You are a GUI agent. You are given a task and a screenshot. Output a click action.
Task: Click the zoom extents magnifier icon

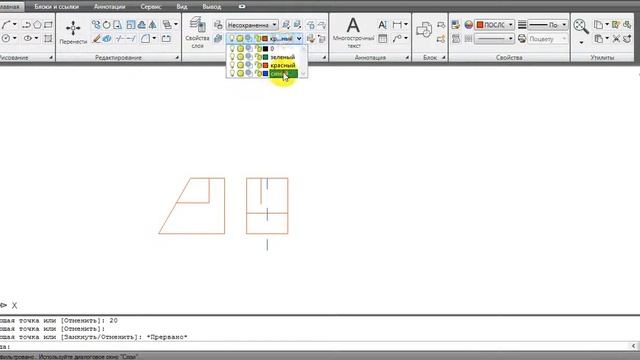pos(581,27)
